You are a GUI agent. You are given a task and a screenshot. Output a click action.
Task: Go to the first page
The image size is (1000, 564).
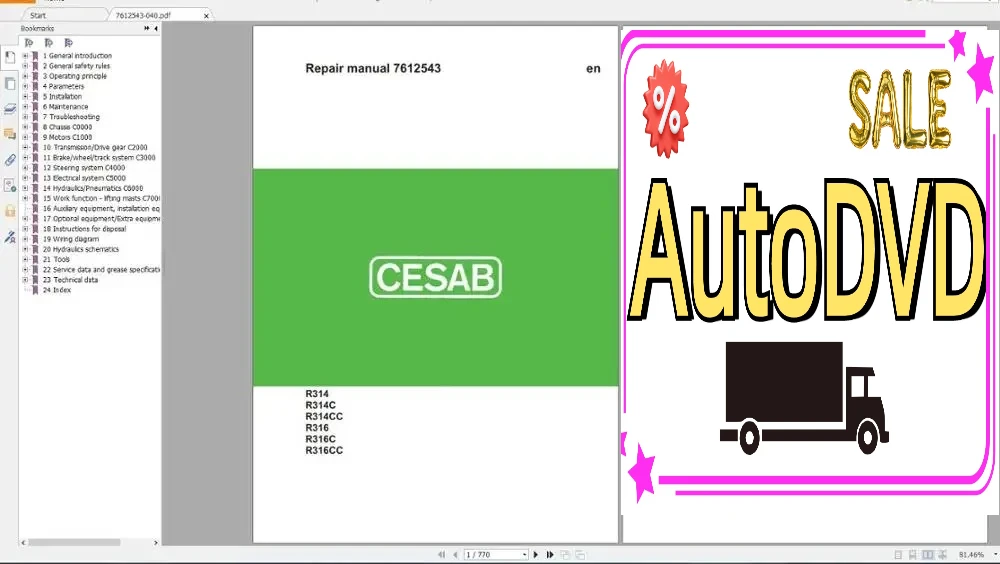(441, 554)
